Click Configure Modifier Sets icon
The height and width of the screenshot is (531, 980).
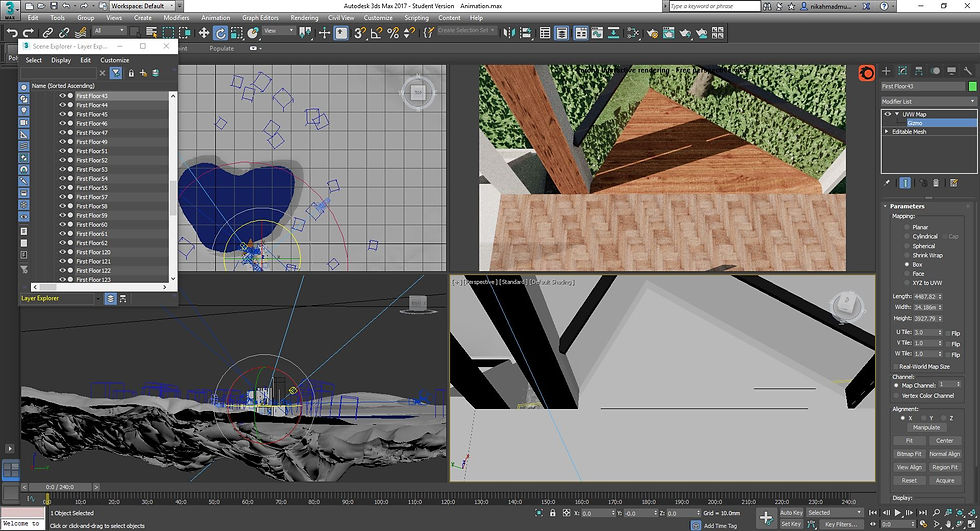pyautogui.click(x=954, y=183)
